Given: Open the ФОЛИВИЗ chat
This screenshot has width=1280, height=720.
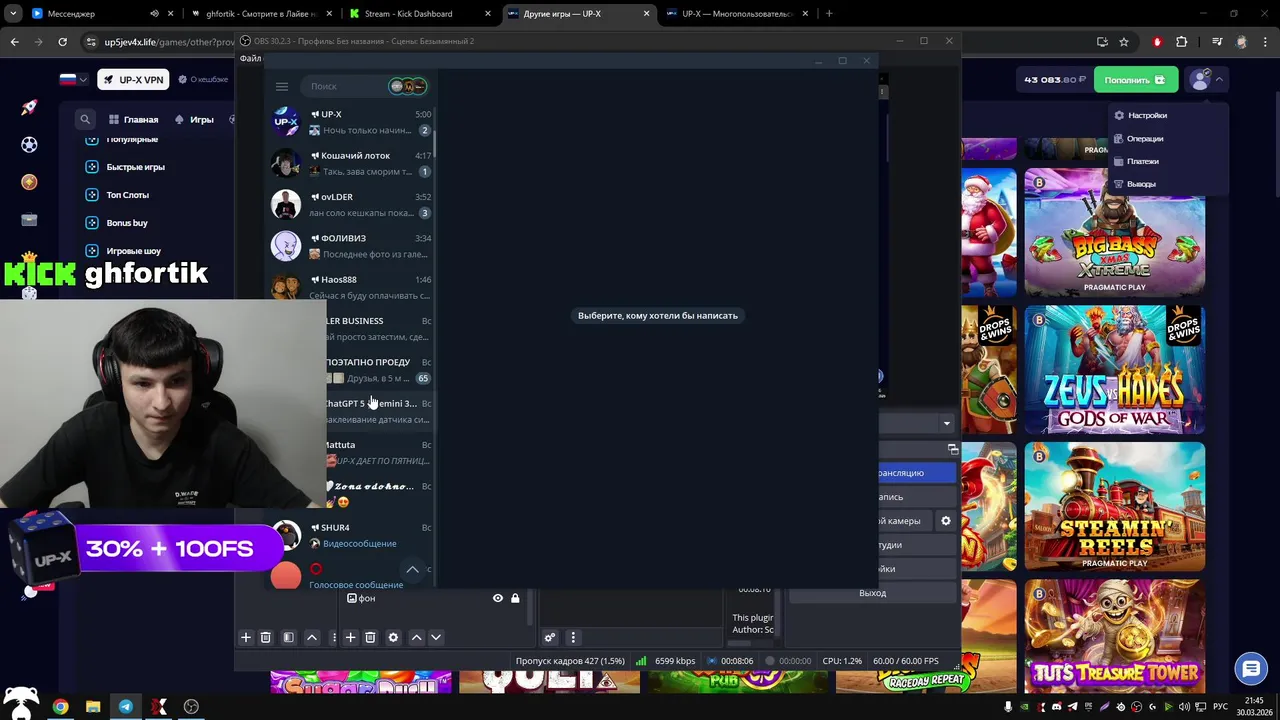Looking at the screenshot, I should click(351, 246).
